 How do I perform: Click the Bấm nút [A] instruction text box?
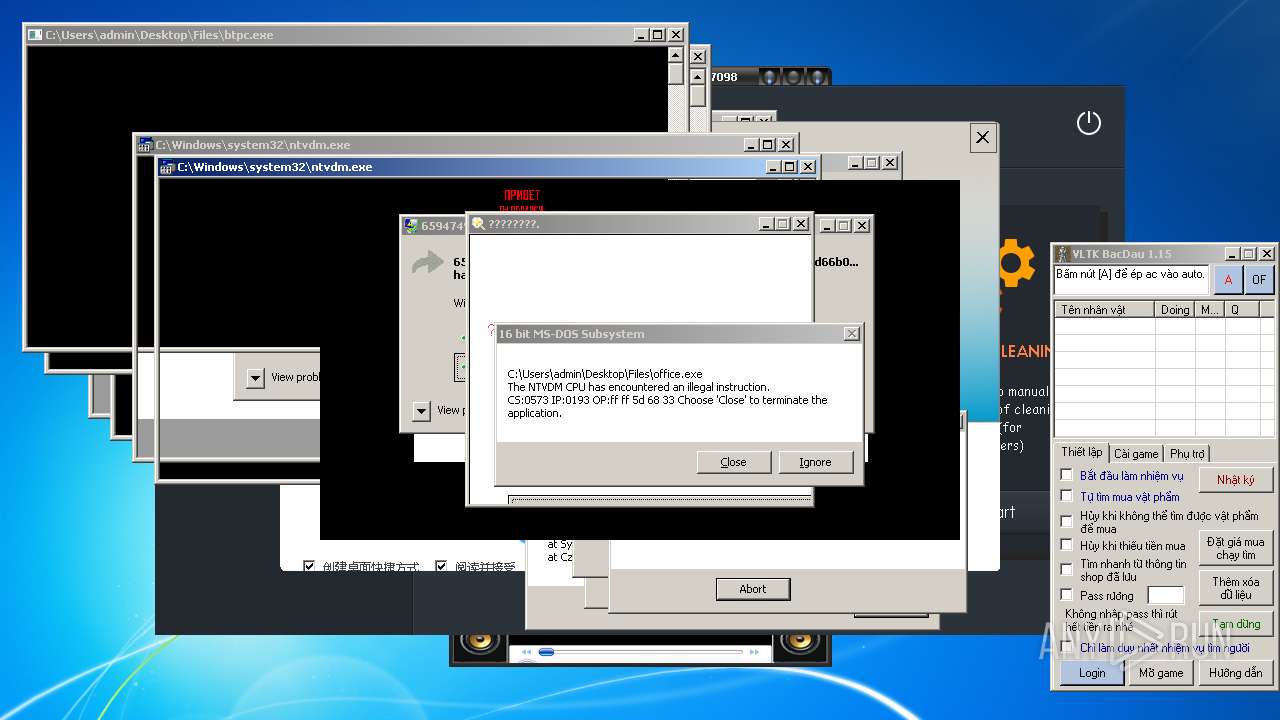(x=1131, y=279)
